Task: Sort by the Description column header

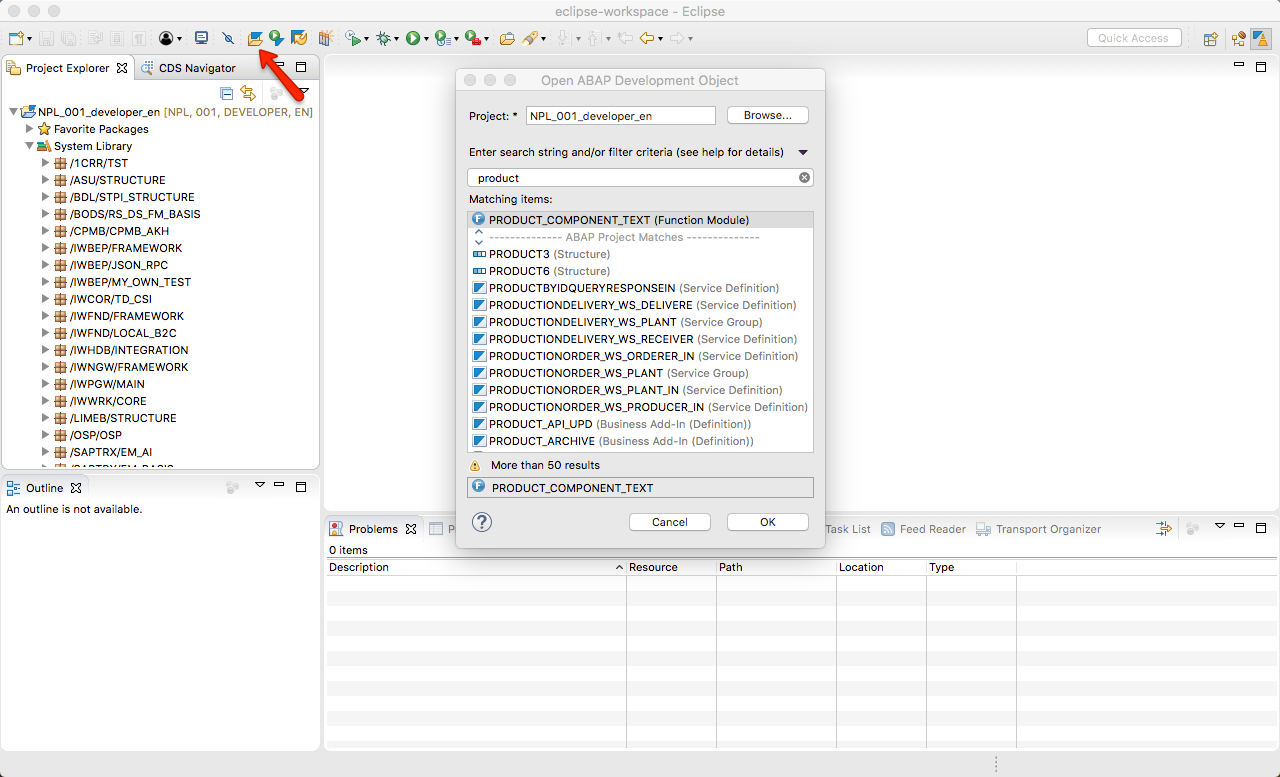Action: [476, 567]
